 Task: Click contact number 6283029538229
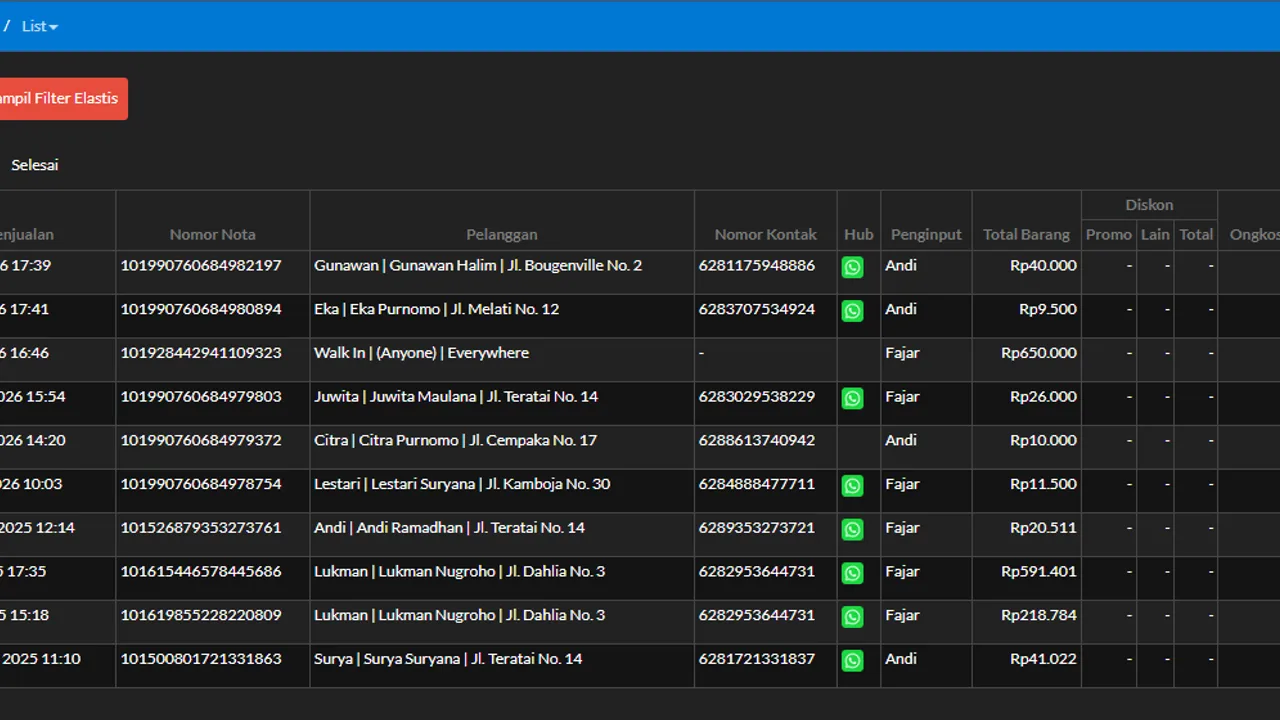pyautogui.click(x=757, y=396)
